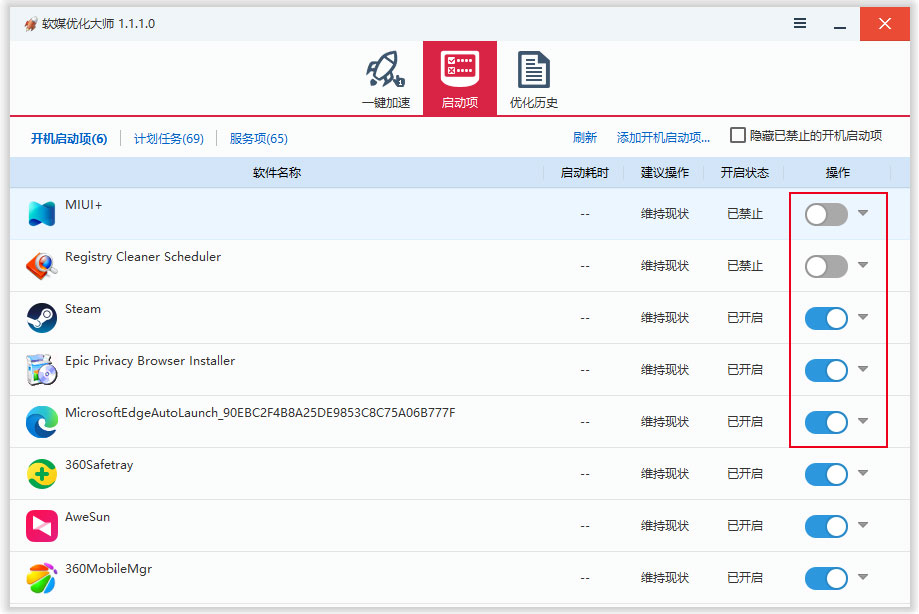Click 已开启 status in 360MobileMgr row
The width and height of the screenshot is (919, 614).
pos(744,578)
